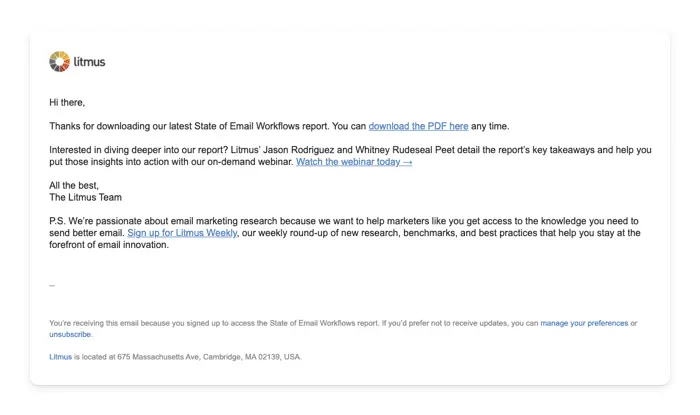Click the 'Hi there,' greeting text

[x=67, y=103]
